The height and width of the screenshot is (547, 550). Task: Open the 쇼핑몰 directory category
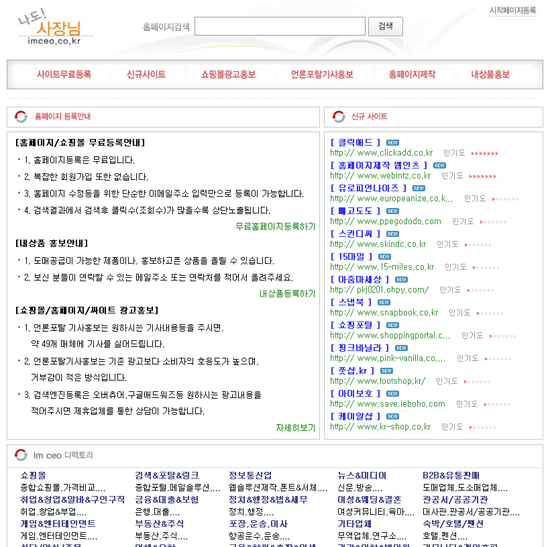[x=33, y=475]
